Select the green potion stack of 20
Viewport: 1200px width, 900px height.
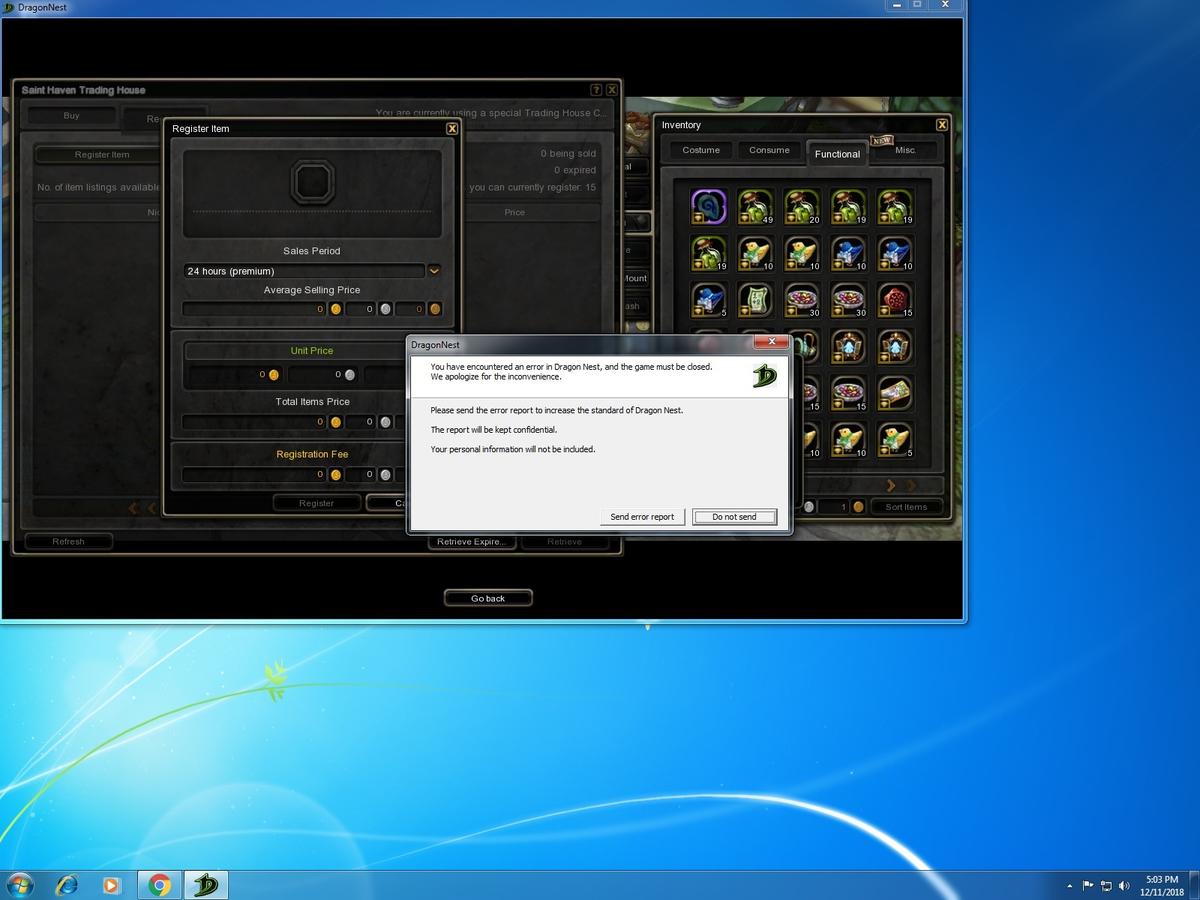point(802,206)
